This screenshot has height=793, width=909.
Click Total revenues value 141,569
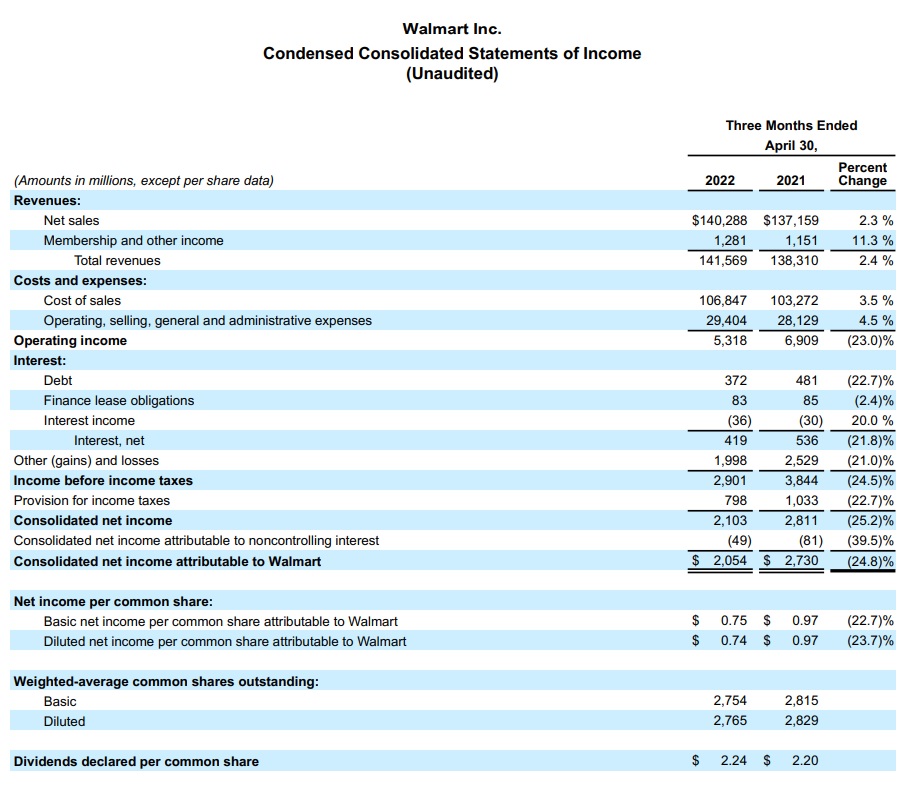tap(723, 260)
